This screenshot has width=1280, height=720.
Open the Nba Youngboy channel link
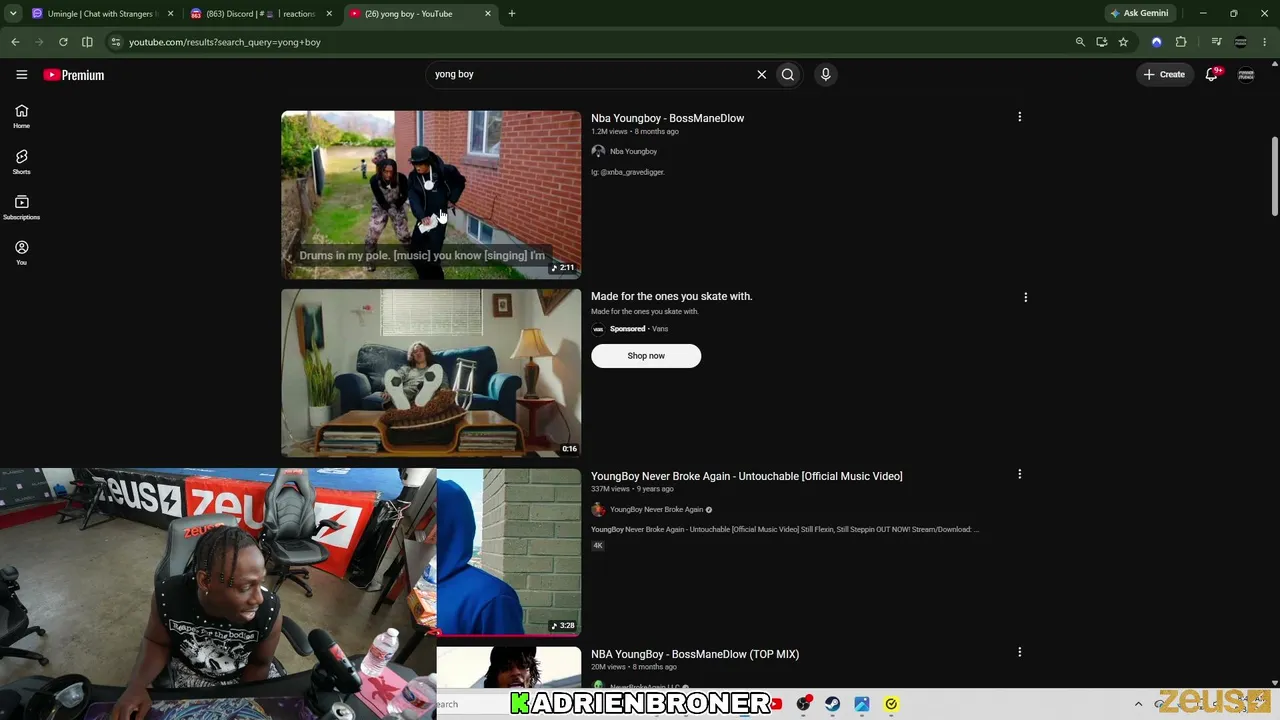[x=633, y=152]
